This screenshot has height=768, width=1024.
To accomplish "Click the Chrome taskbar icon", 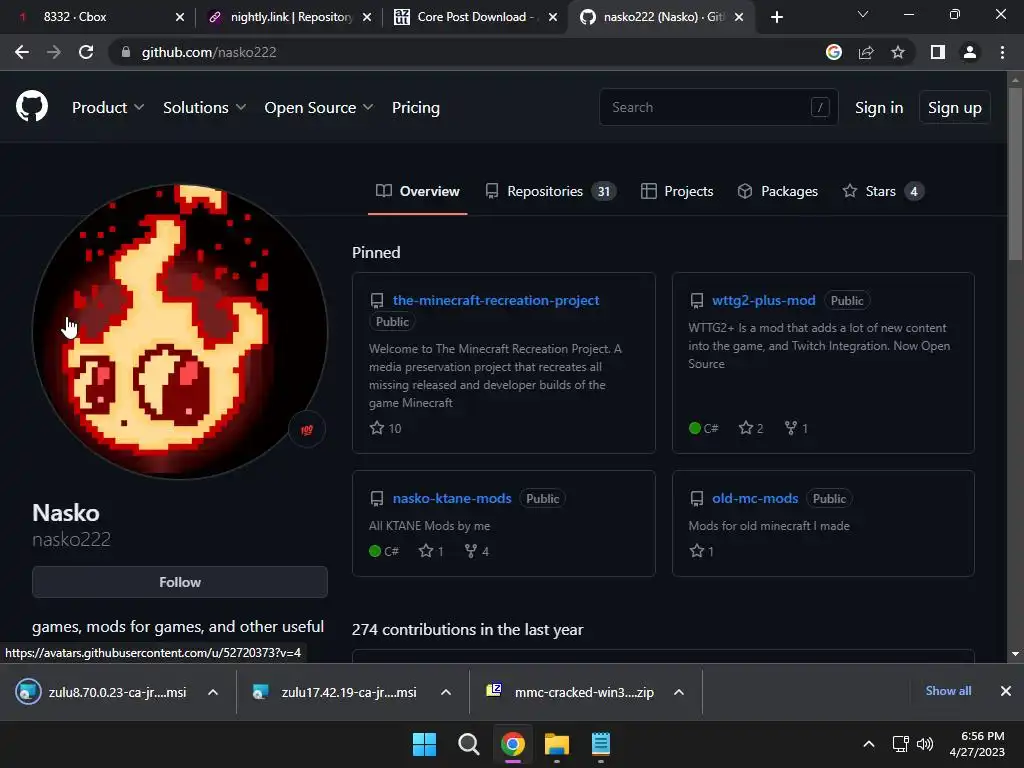I will point(513,744).
